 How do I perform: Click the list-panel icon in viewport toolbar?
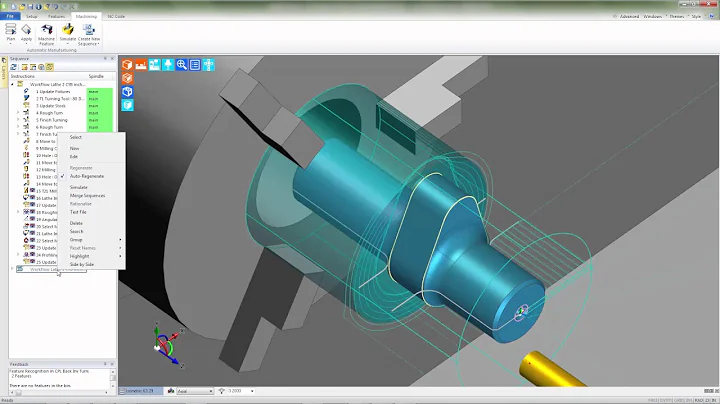point(195,65)
